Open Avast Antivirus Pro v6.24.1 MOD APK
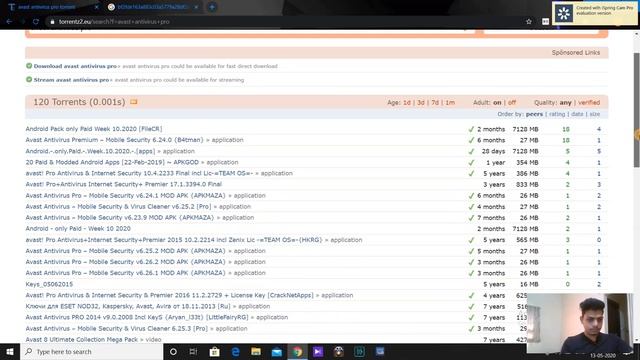 [x=125, y=196]
